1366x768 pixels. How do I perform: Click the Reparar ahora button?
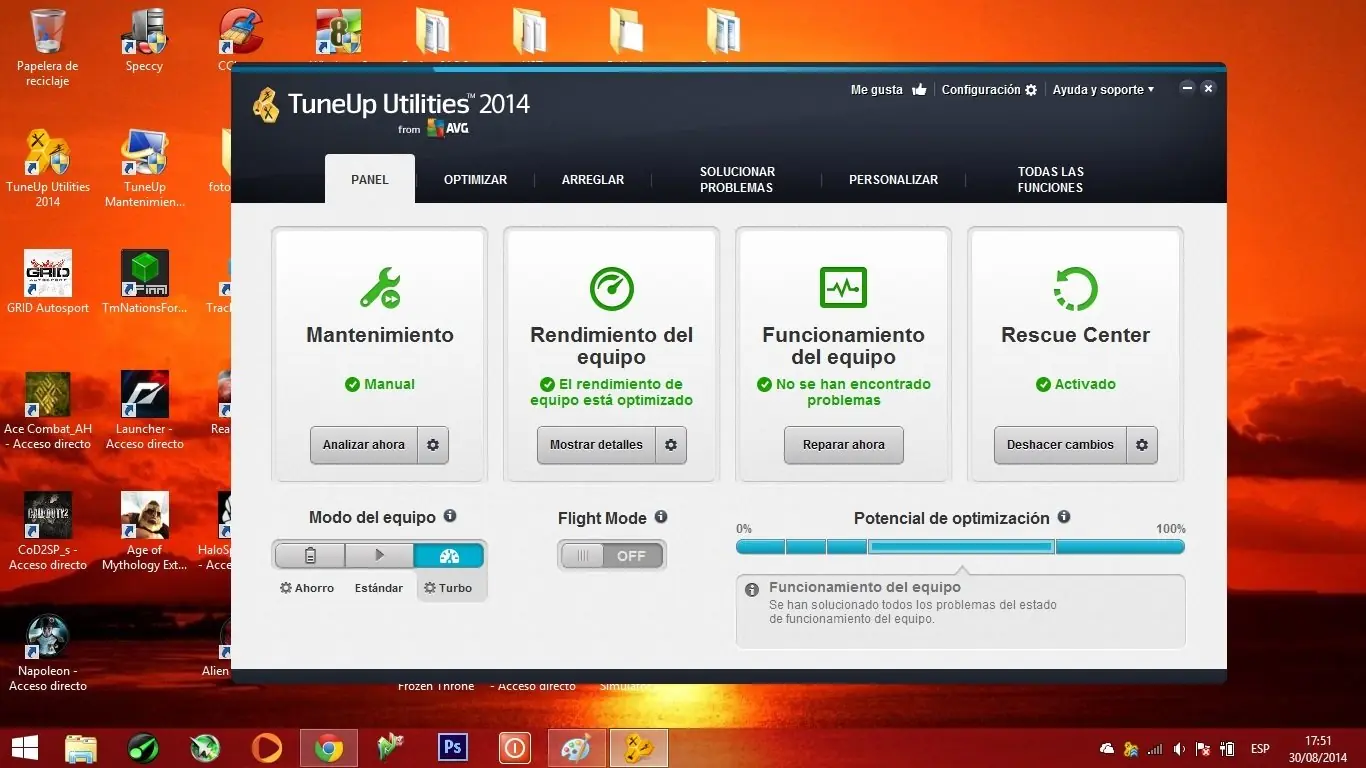[844, 445]
